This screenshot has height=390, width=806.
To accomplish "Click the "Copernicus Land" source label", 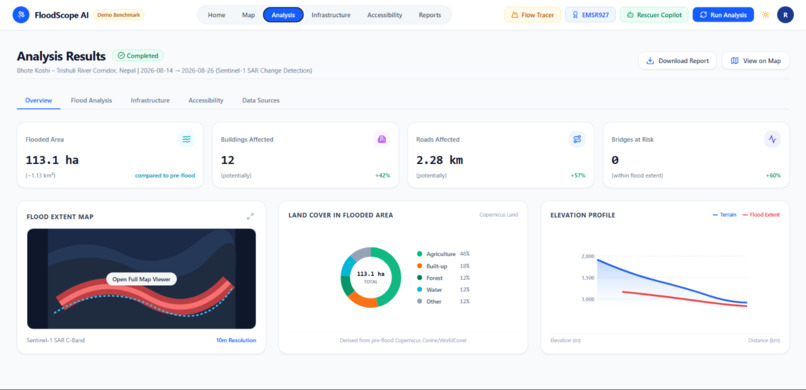I will coord(499,215).
